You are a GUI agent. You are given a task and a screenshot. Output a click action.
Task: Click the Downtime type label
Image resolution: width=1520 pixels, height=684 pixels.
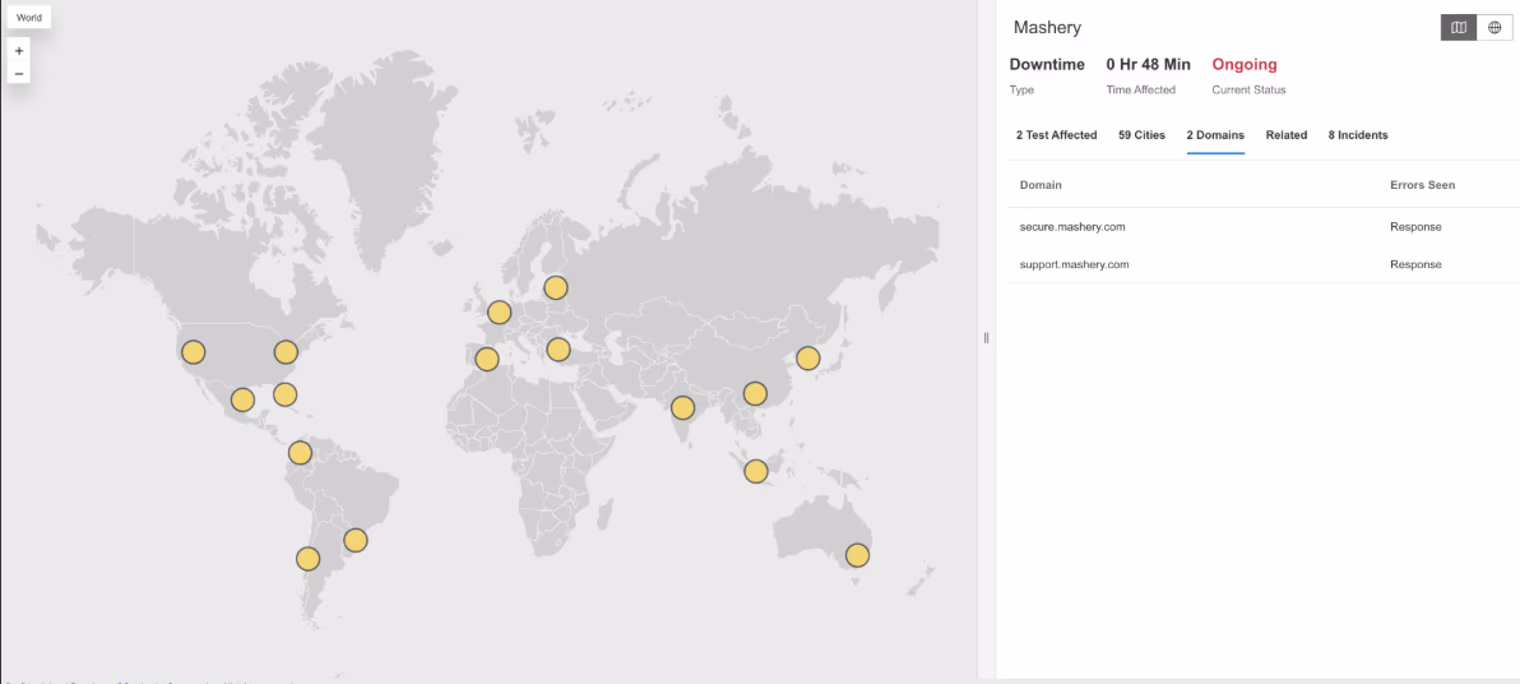pos(1047,64)
